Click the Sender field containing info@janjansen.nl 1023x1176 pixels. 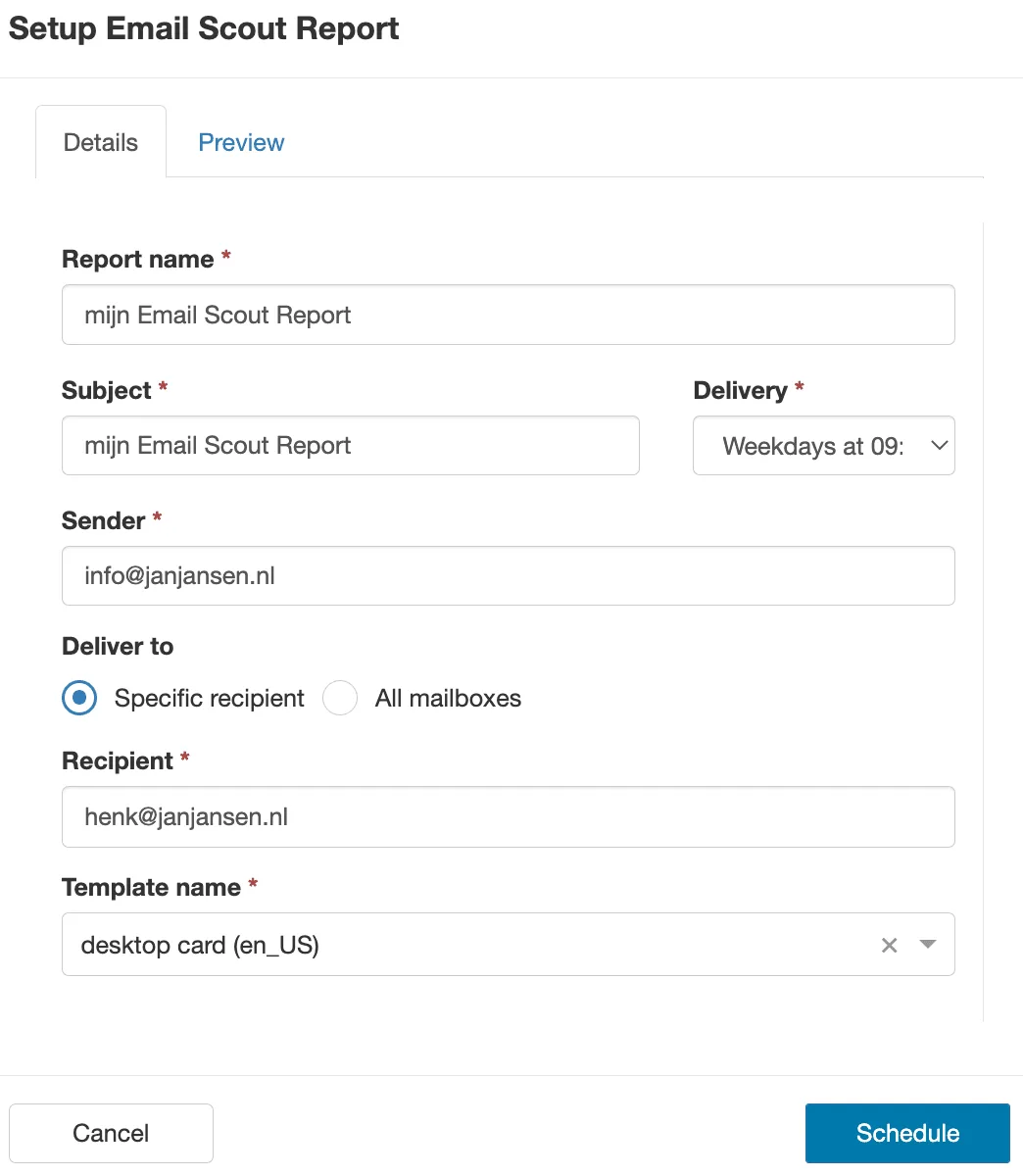(x=509, y=576)
